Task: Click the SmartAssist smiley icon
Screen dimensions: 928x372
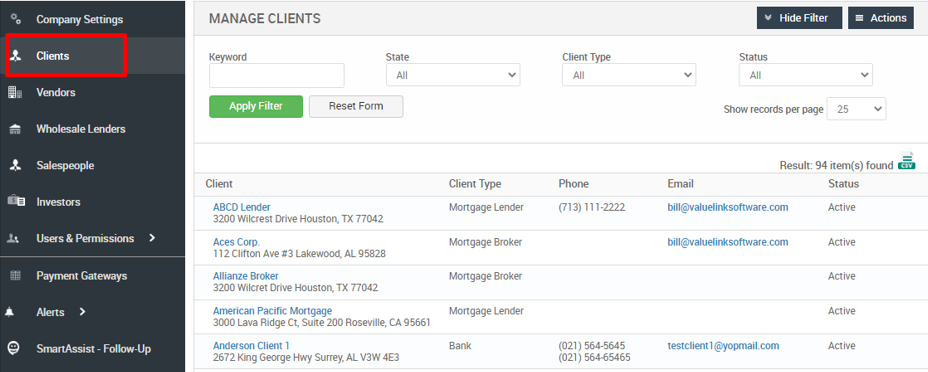Action: [13, 349]
